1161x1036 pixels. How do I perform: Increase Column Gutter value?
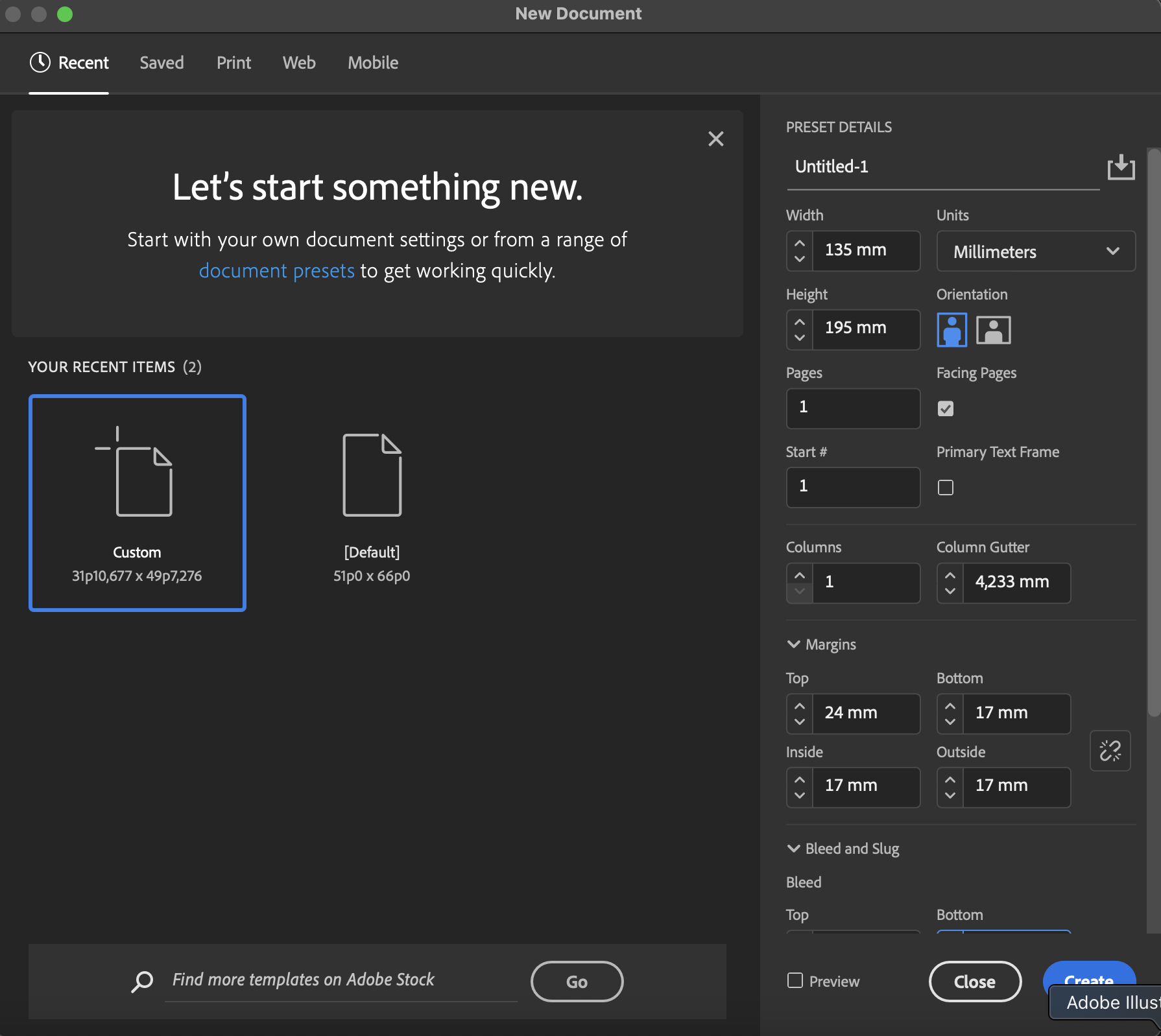(x=950, y=575)
